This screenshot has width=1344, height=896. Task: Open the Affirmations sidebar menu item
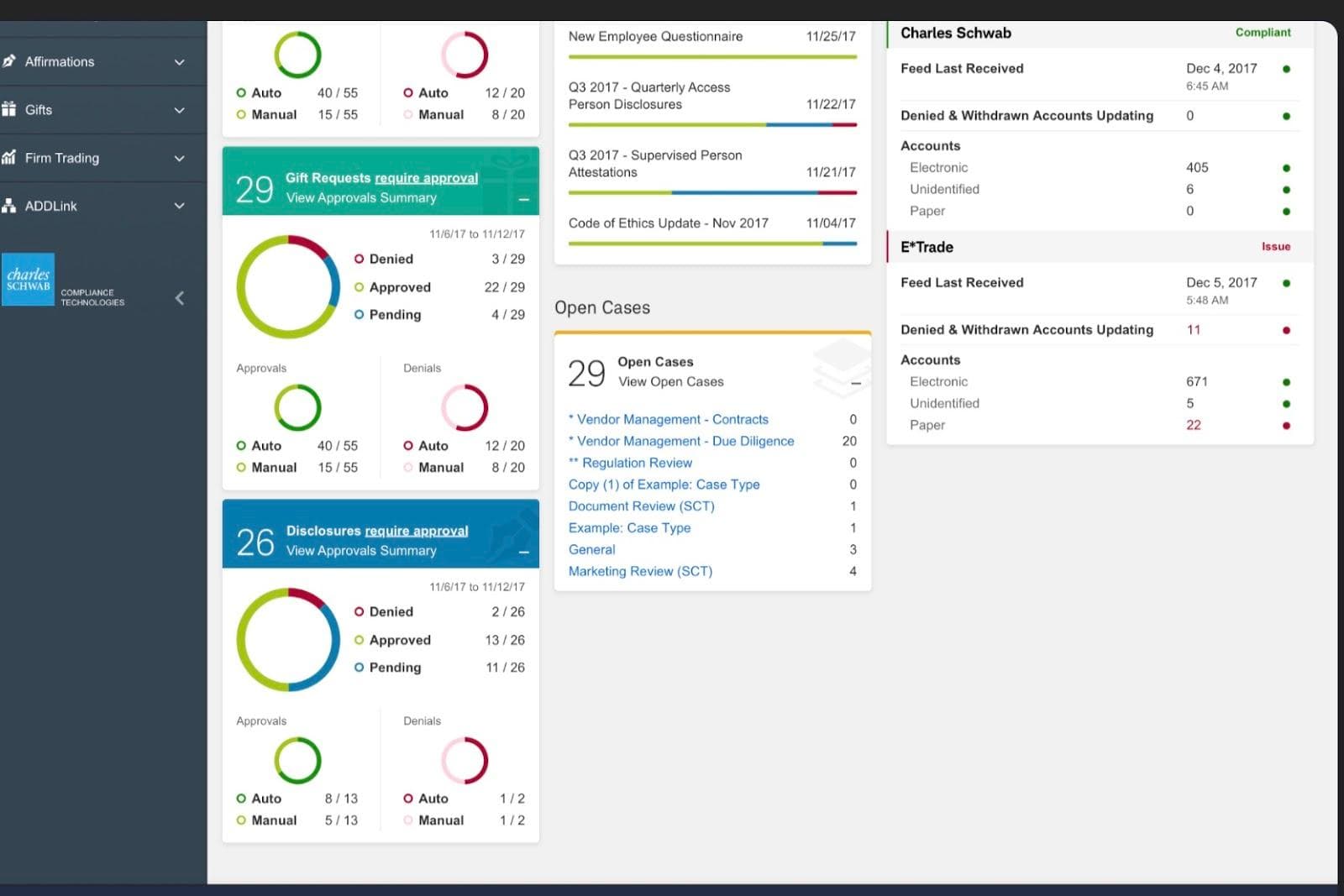[102, 61]
